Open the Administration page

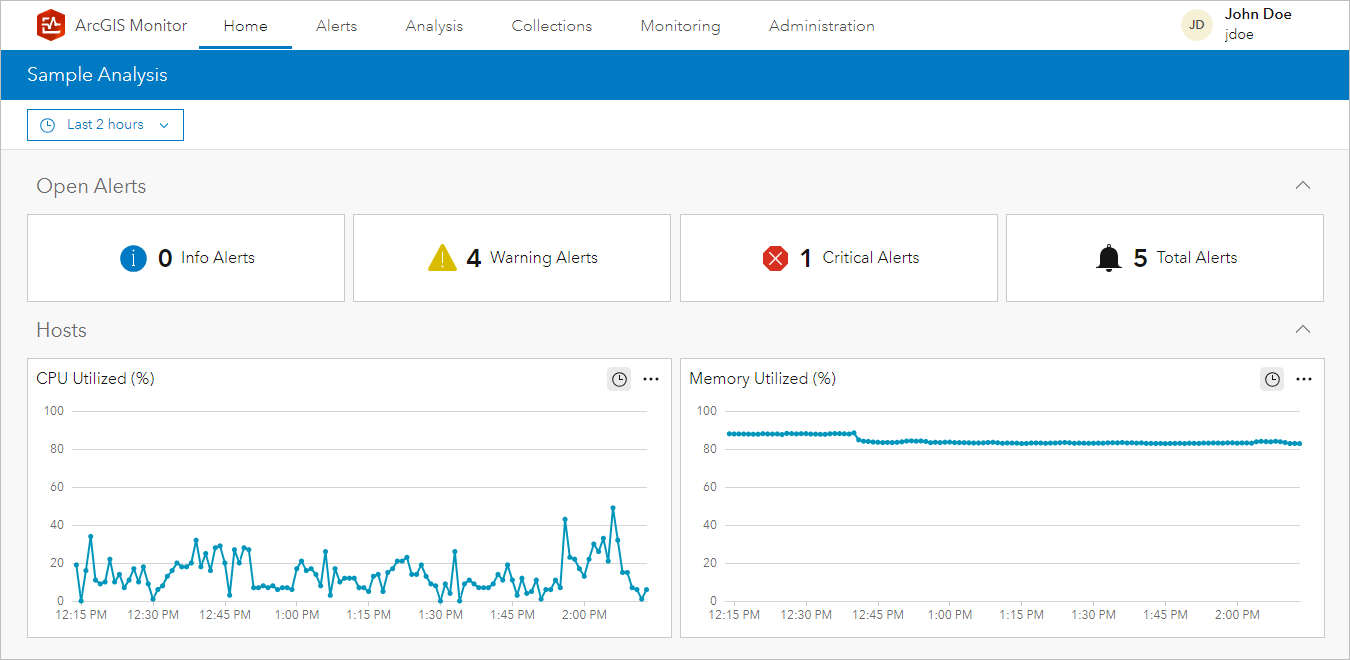coord(822,25)
